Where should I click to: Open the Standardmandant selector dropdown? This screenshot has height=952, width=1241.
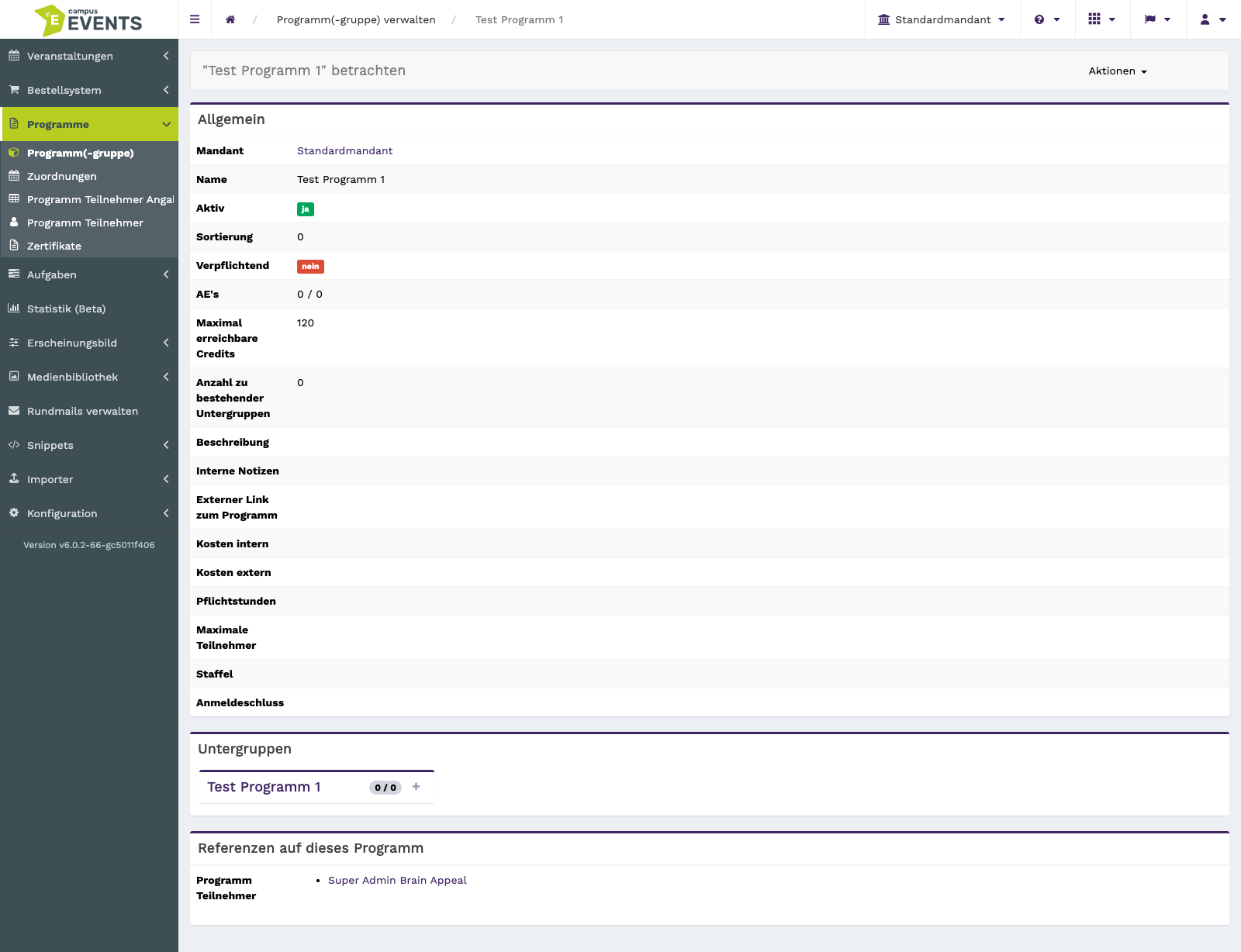942,19
